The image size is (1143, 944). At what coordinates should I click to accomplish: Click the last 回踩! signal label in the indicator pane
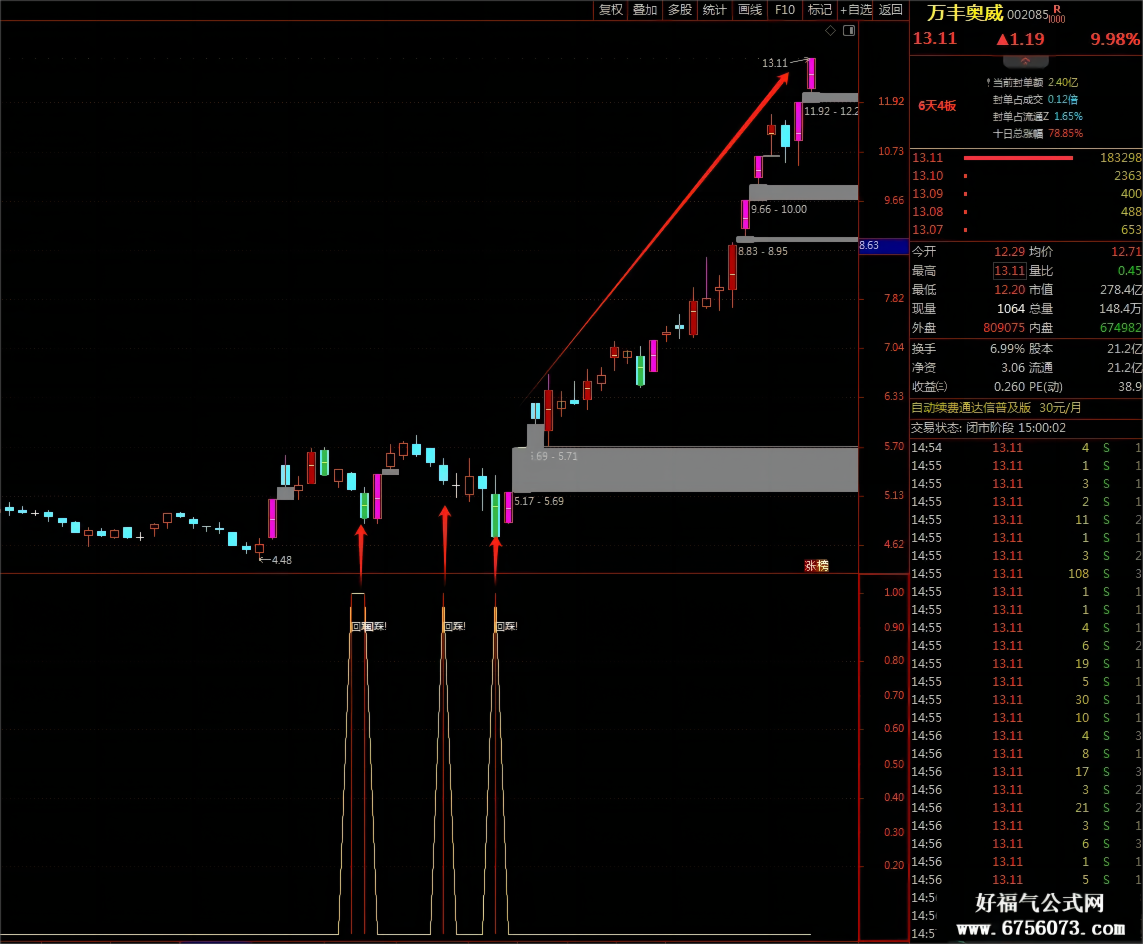point(507,626)
